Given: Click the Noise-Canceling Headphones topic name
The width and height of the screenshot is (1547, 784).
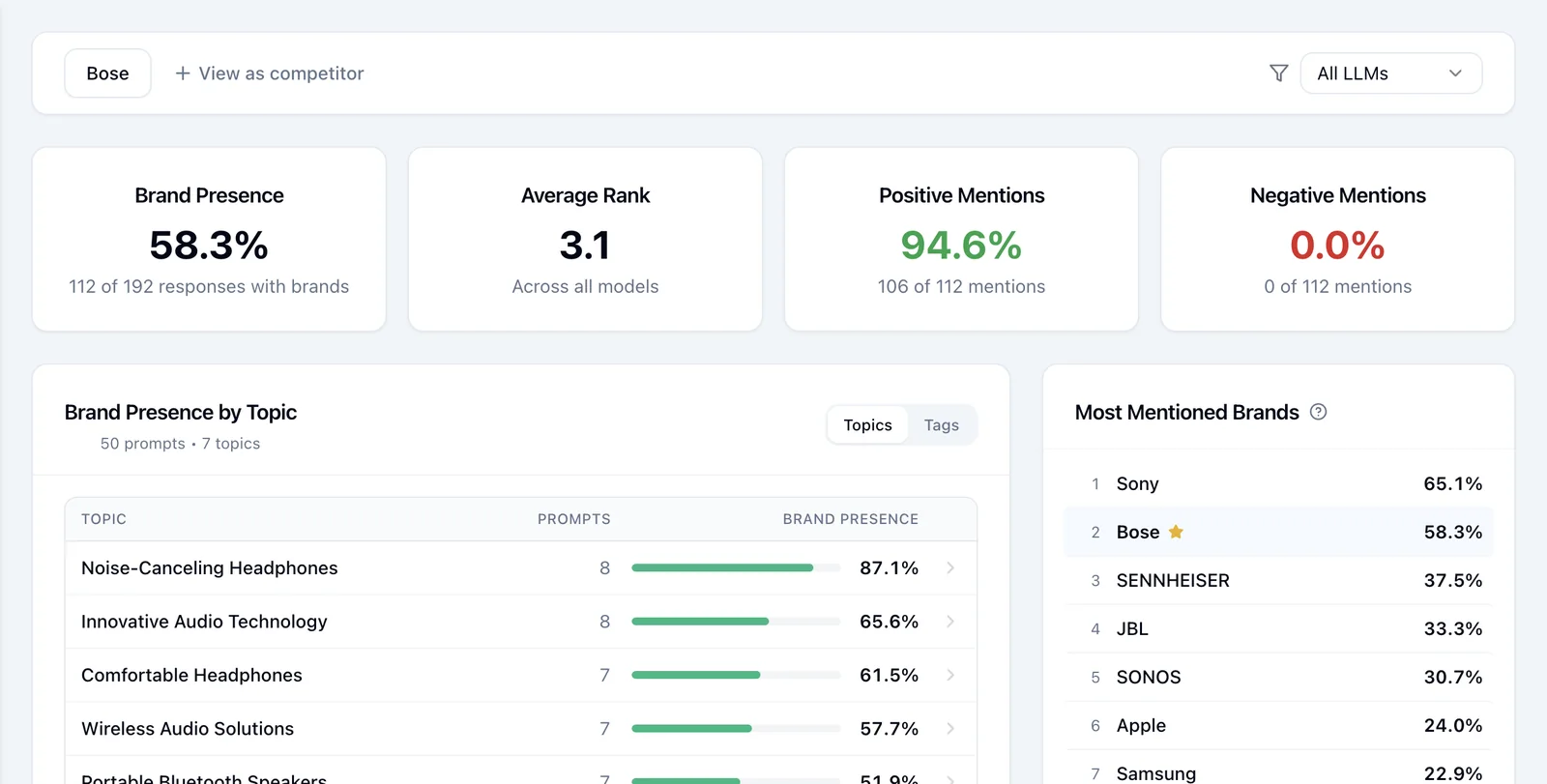Looking at the screenshot, I should [209, 567].
